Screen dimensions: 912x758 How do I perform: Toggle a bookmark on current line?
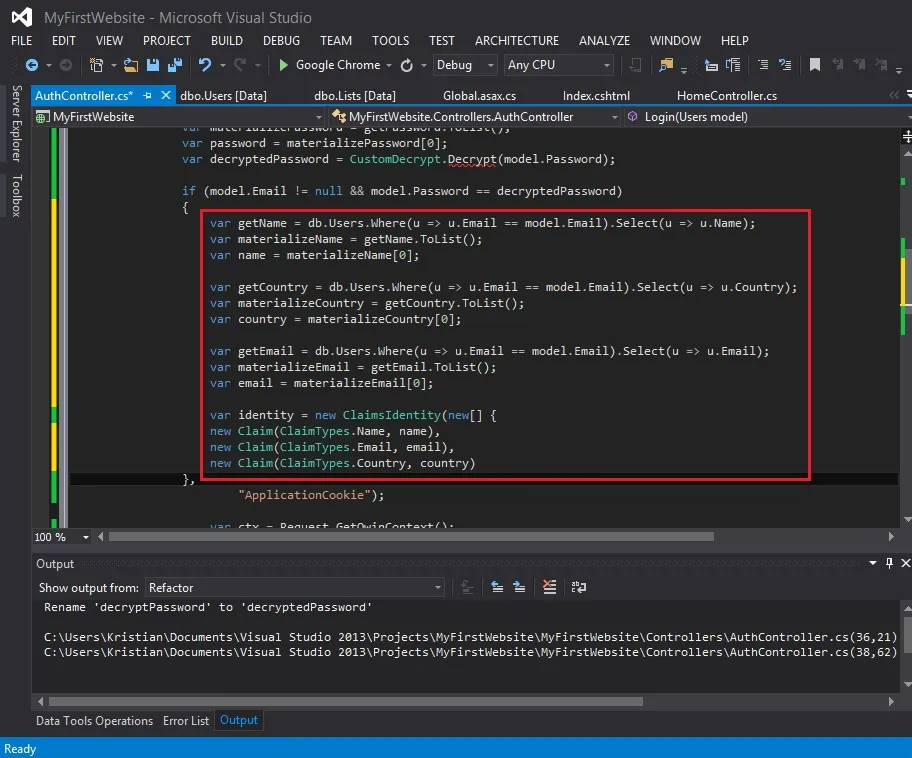pos(815,65)
